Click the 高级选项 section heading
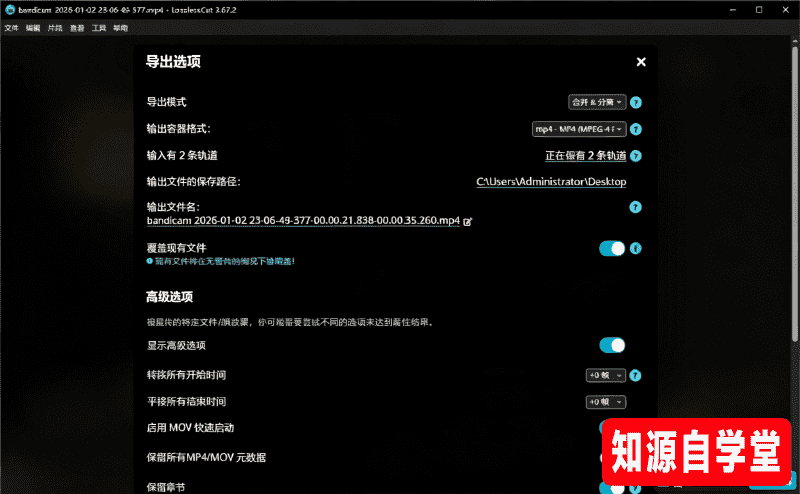The image size is (800, 494). [x=169, y=297]
